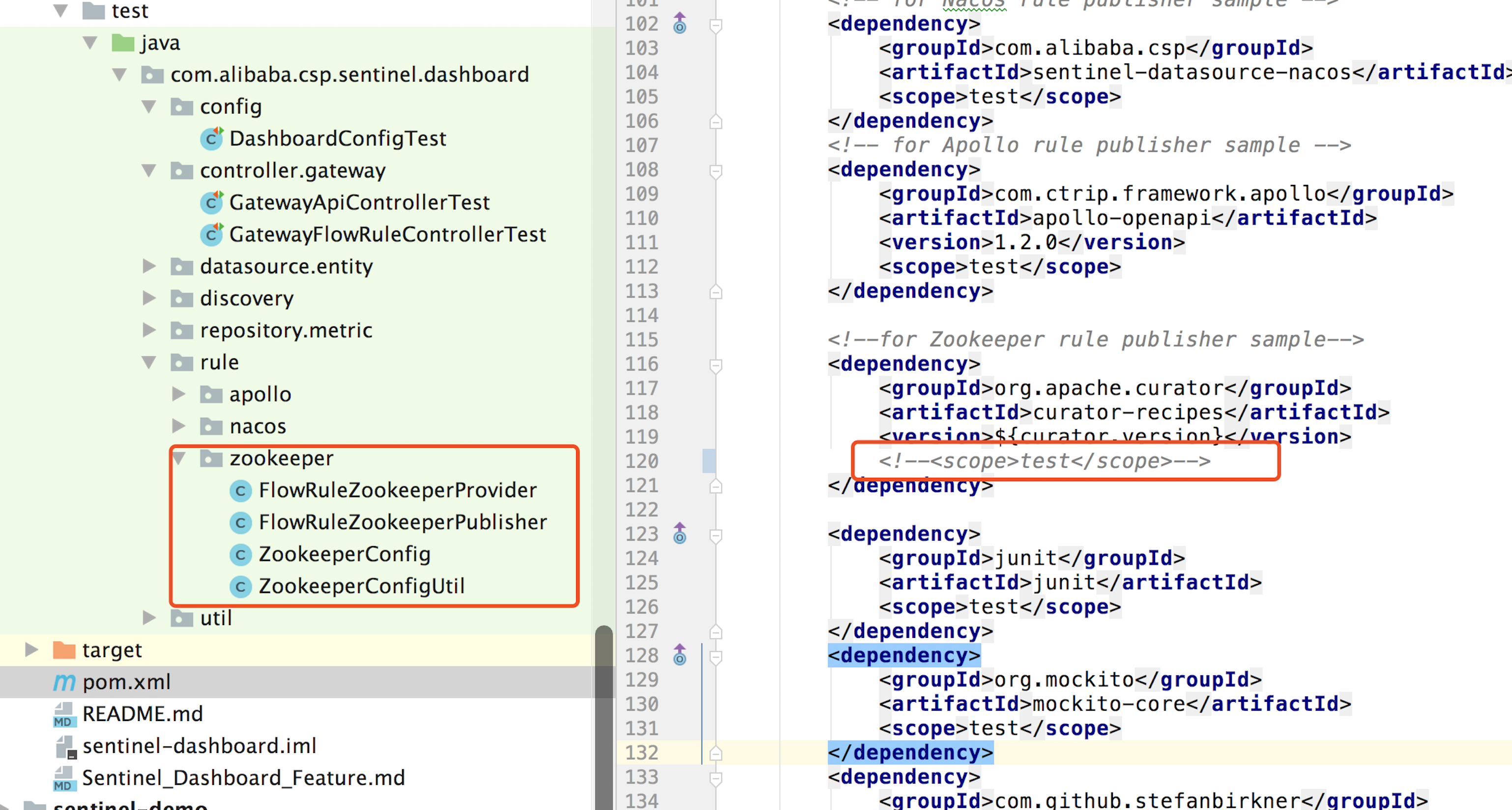This screenshot has width=1512, height=810.
Task: Fold dependency block at line 102
Action: pos(716,25)
